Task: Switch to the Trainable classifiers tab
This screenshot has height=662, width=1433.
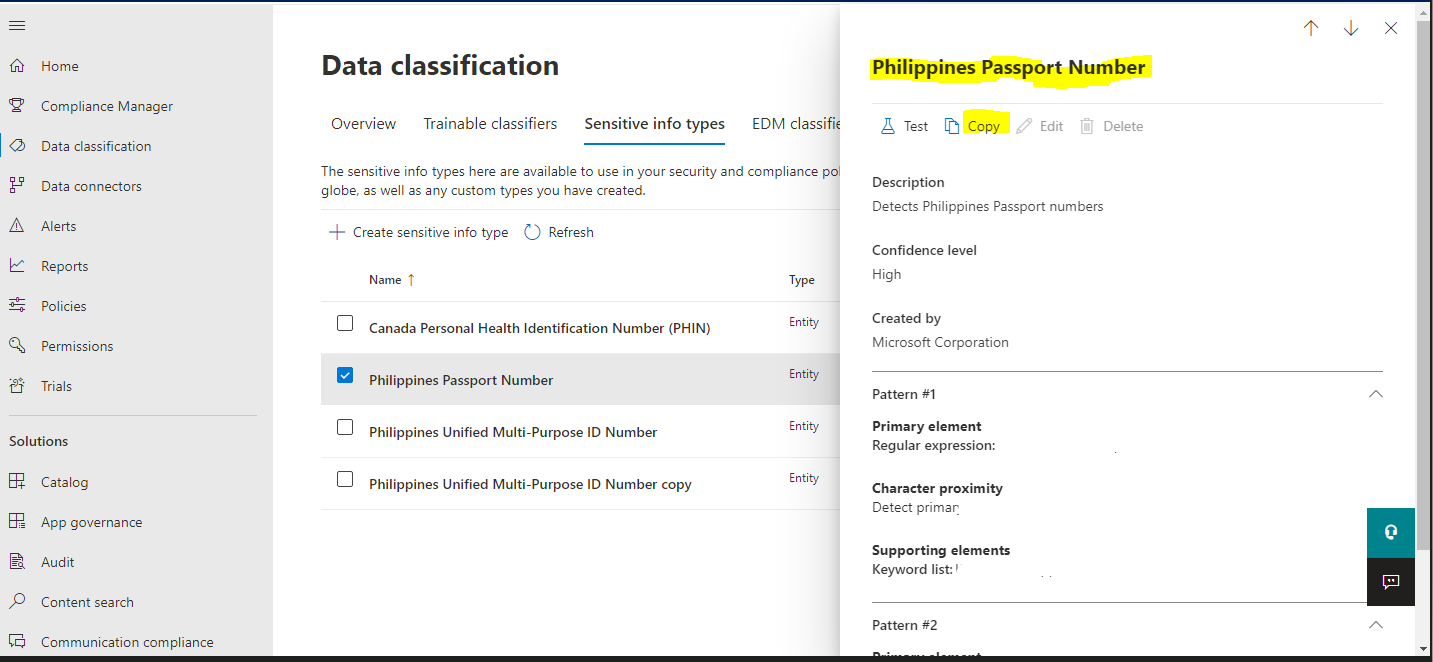Action: coord(490,123)
